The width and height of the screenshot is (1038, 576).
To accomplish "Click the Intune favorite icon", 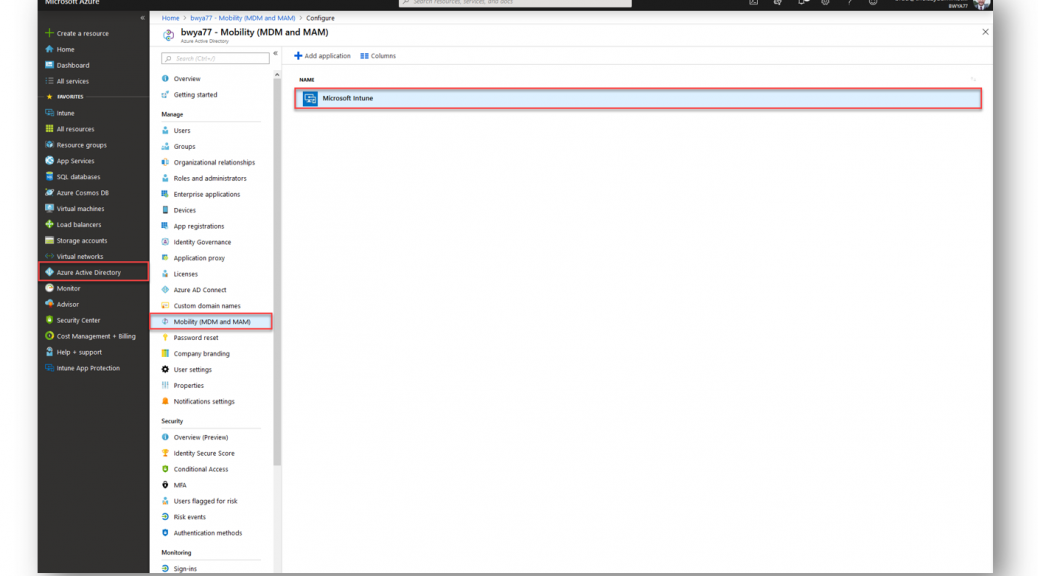I will pos(49,113).
